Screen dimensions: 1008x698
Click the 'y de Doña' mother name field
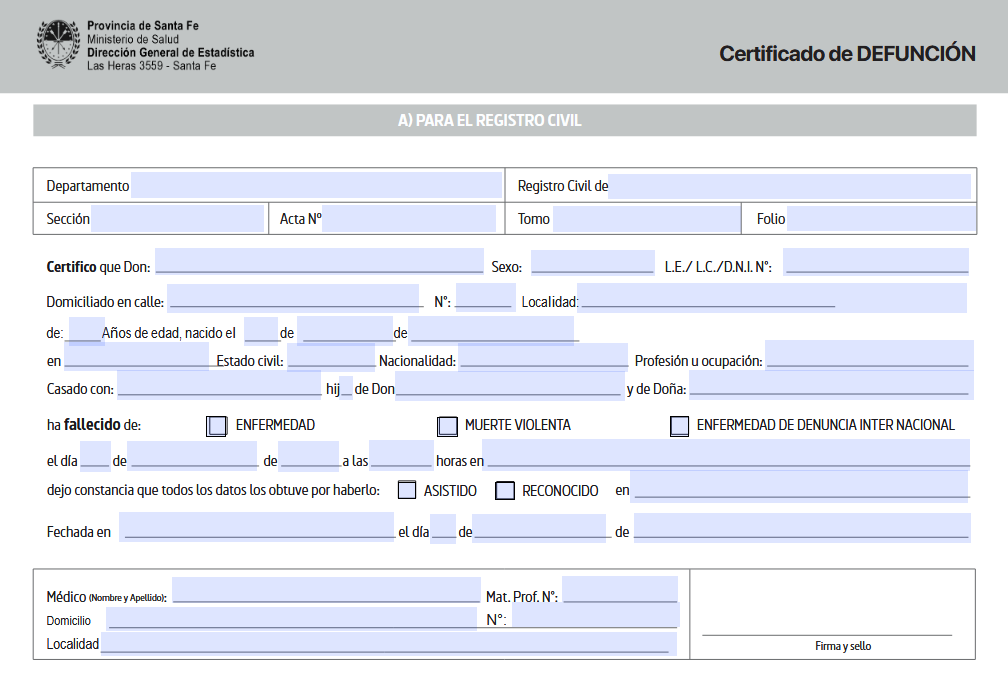coord(831,386)
